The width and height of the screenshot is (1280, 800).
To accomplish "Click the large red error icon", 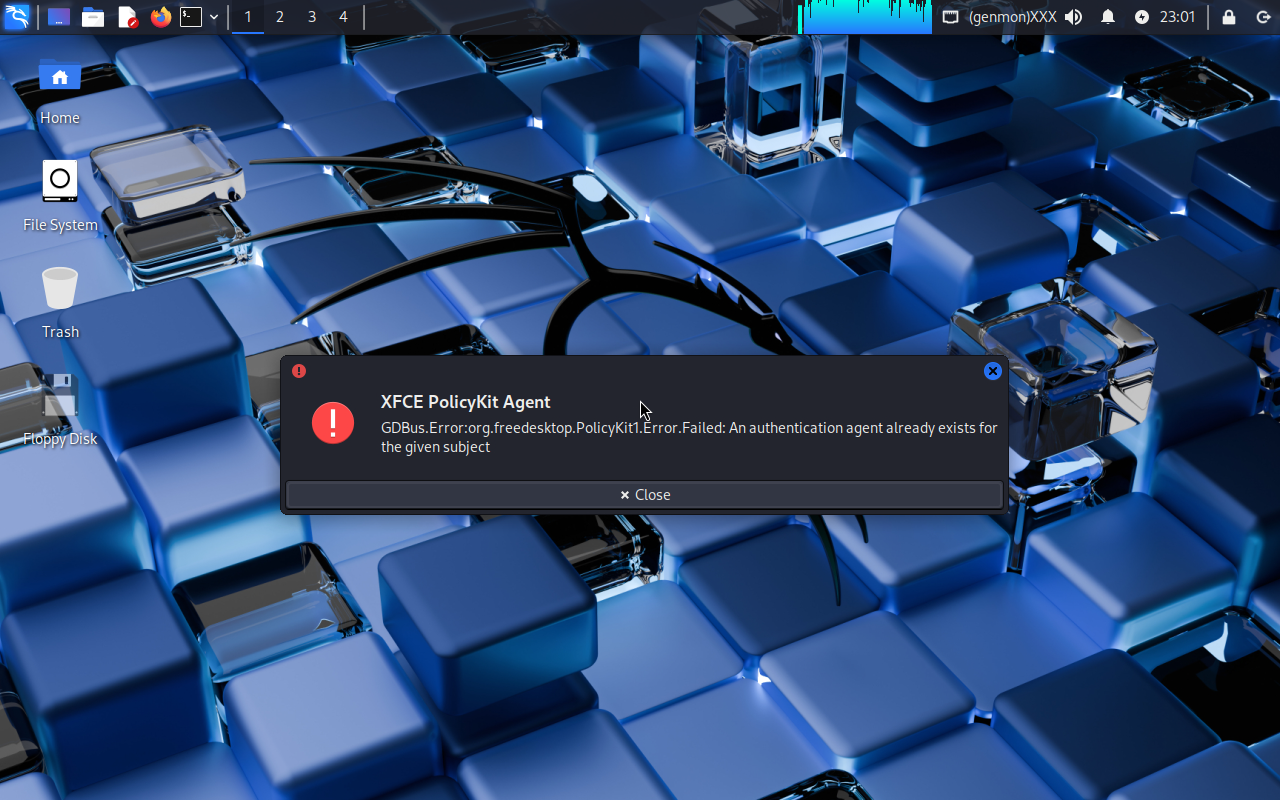I will (x=333, y=423).
